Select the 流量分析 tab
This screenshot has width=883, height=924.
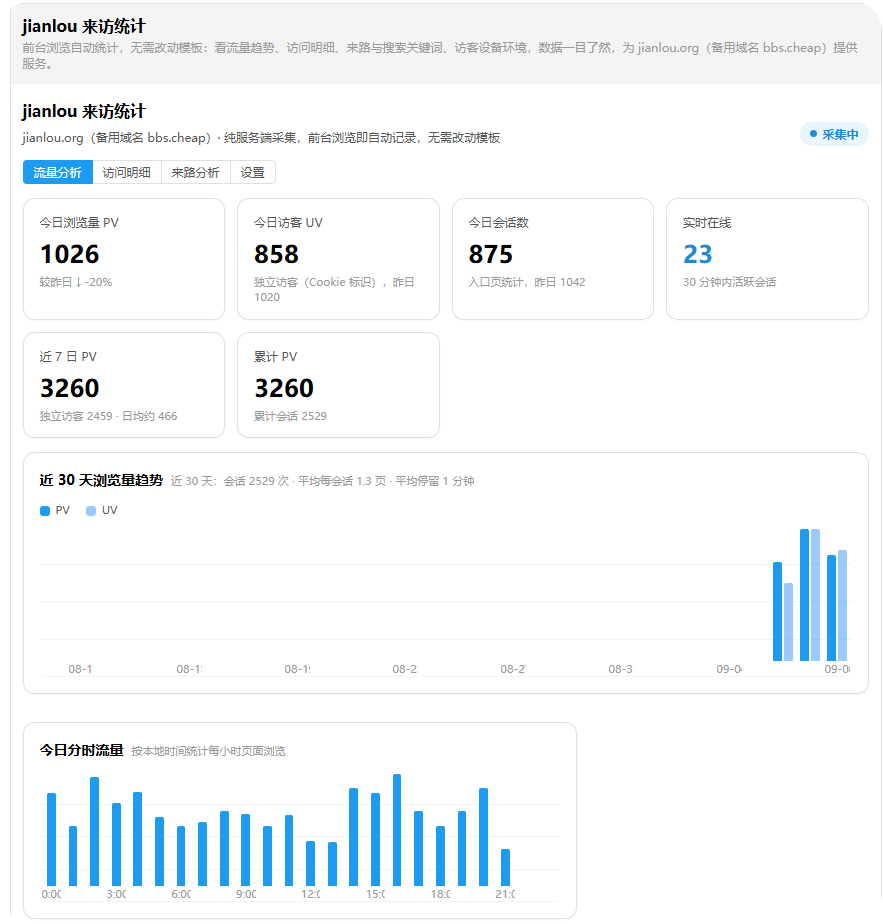coord(58,172)
